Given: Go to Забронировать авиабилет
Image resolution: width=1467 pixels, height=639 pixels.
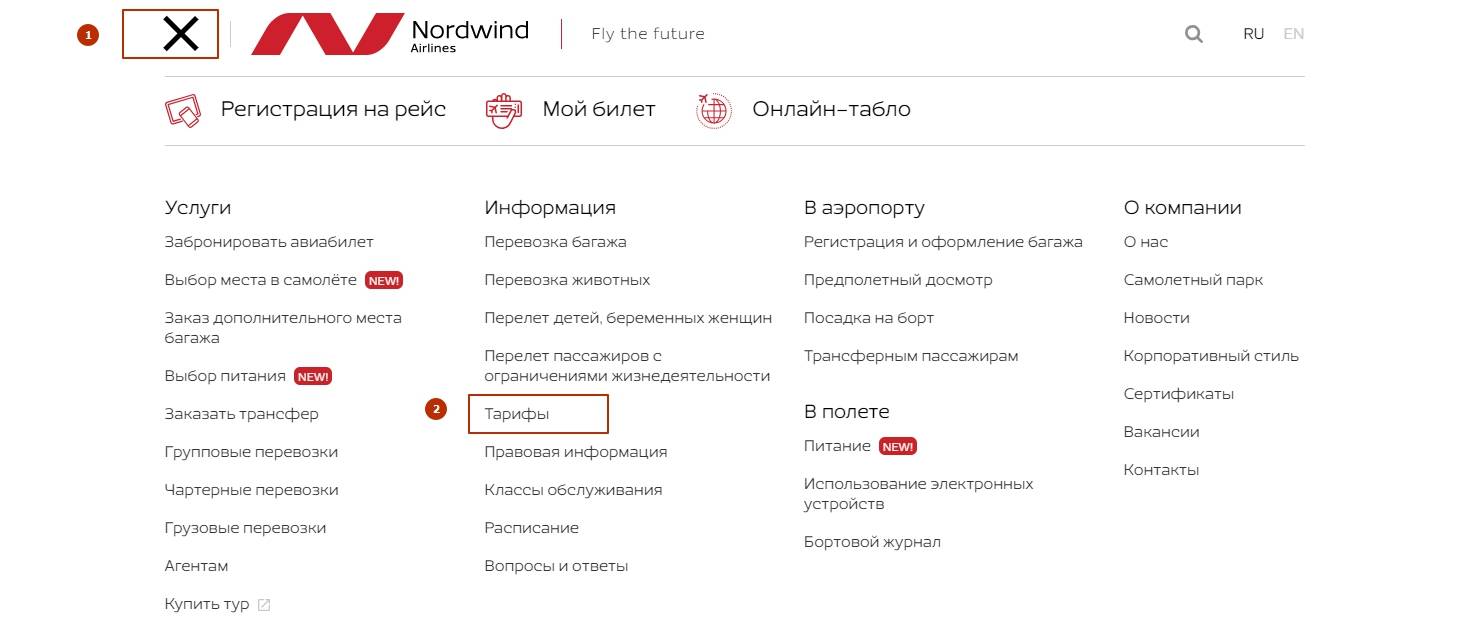Looking at the screenshot, I should [269, 242].
